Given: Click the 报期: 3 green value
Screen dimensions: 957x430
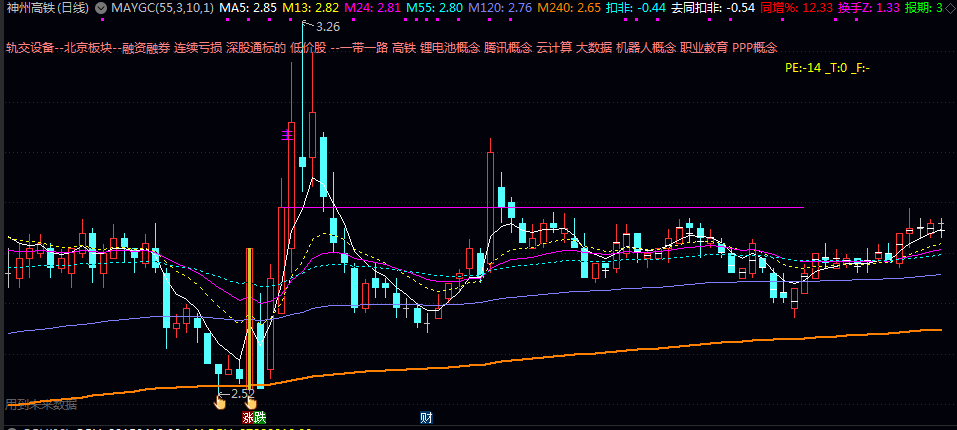Looking at the screenshot, I should tap(922, 9).
